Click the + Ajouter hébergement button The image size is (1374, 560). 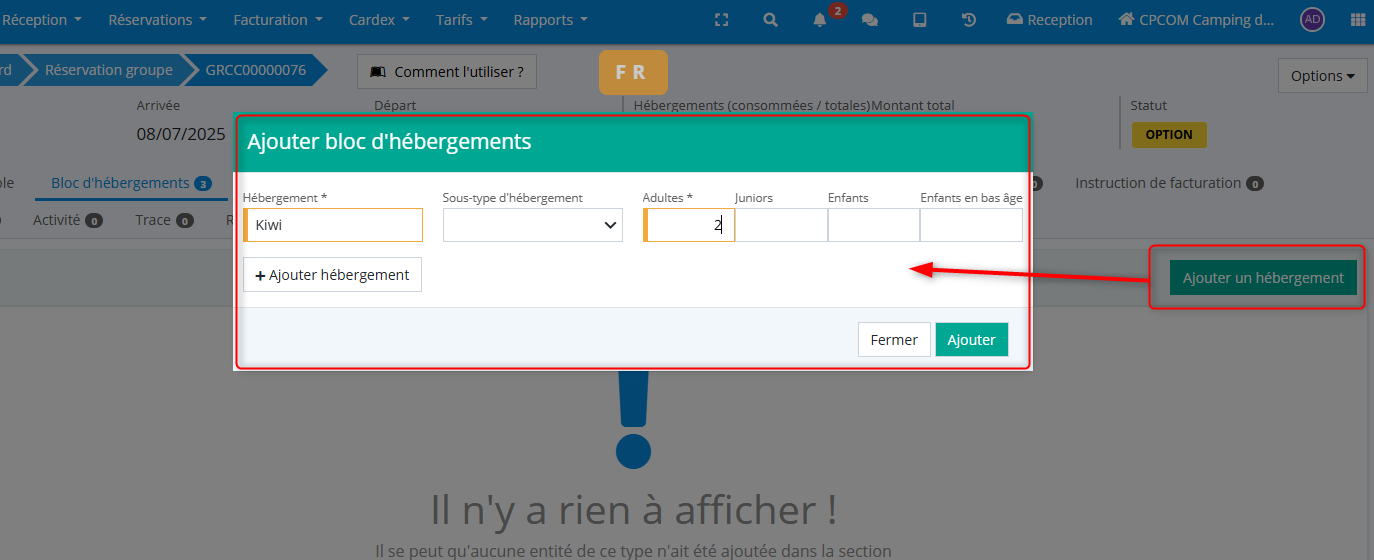click(x=332, y=275)
